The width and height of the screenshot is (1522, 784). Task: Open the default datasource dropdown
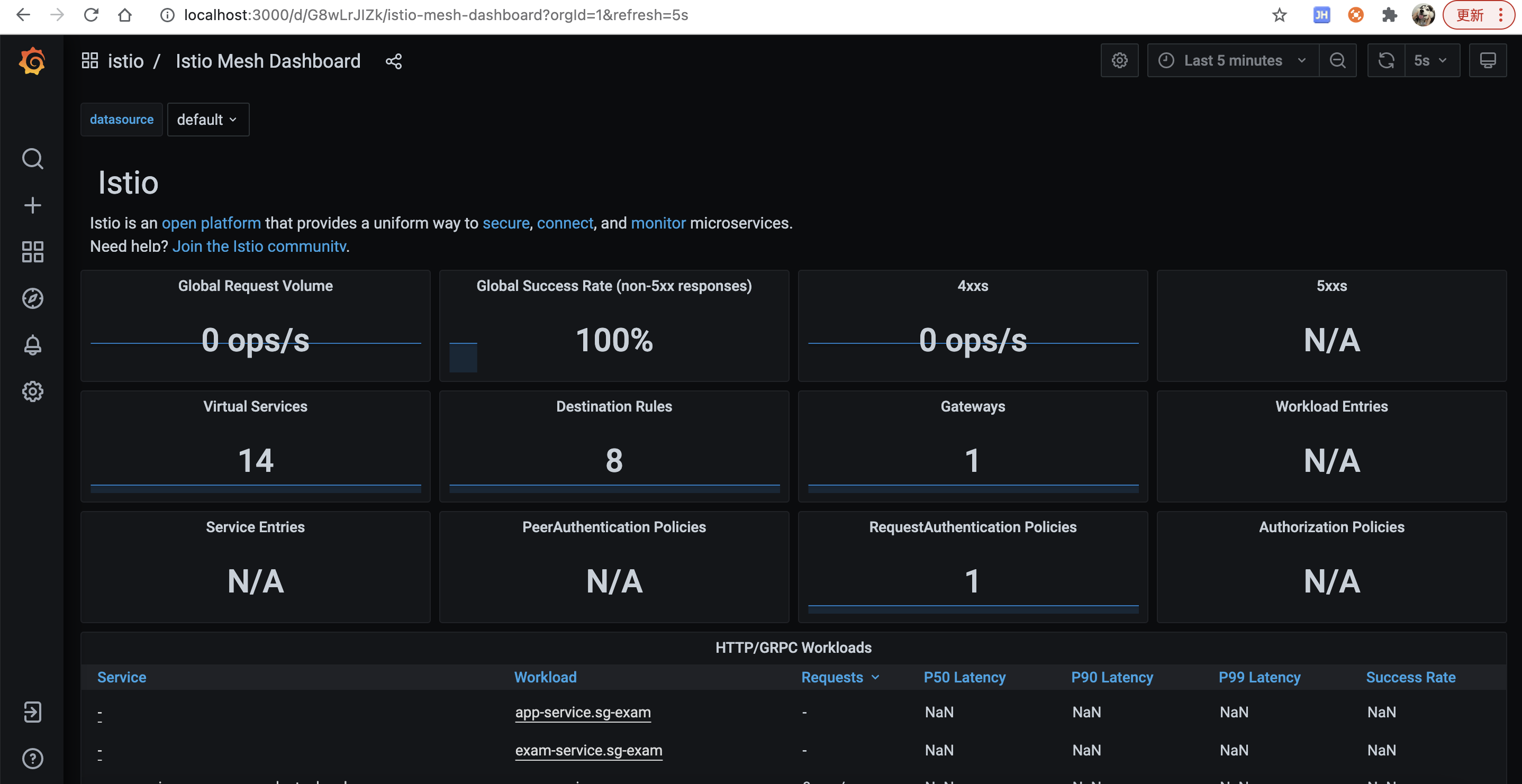pyautogui.click(x=208, y=120)
